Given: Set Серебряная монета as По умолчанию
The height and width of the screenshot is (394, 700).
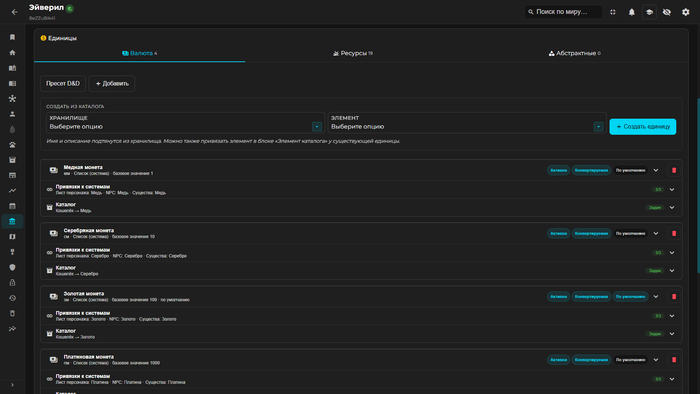Looking at the screenshot, I should (630, 233).
